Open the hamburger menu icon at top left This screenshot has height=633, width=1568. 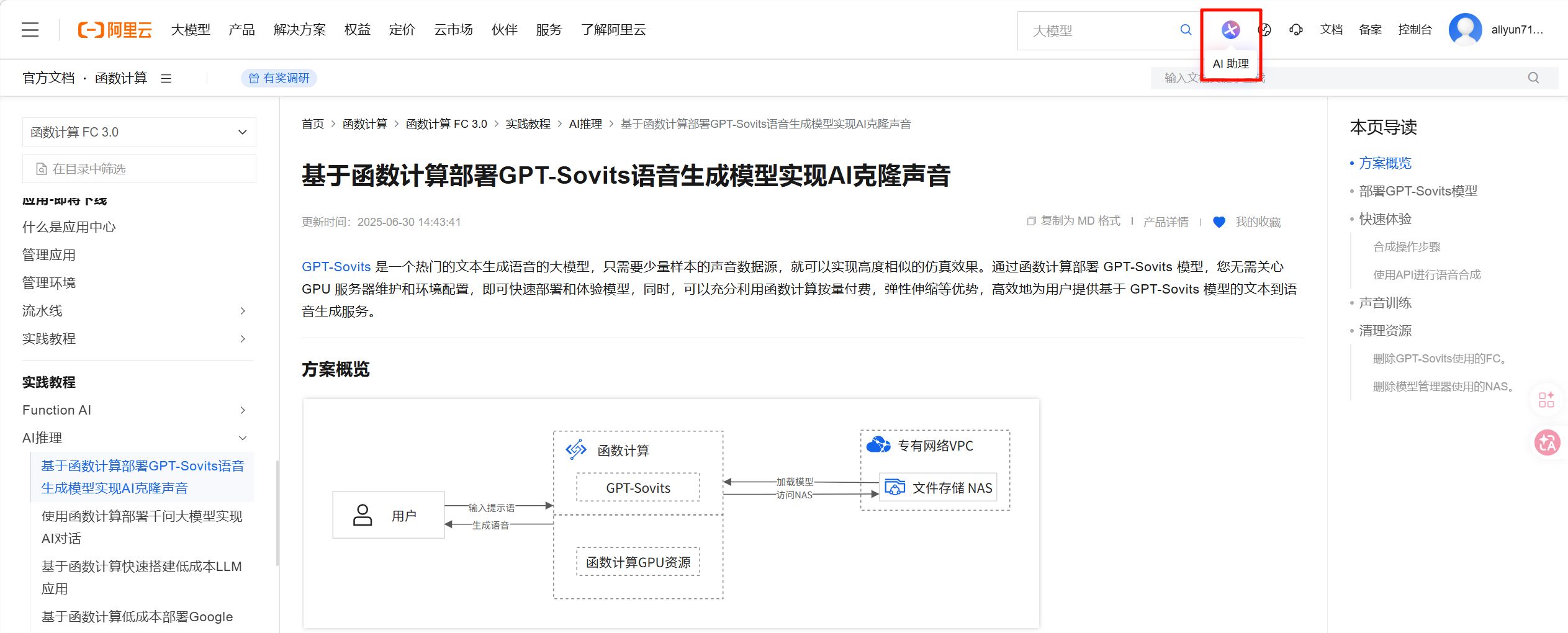click(30, 30)
